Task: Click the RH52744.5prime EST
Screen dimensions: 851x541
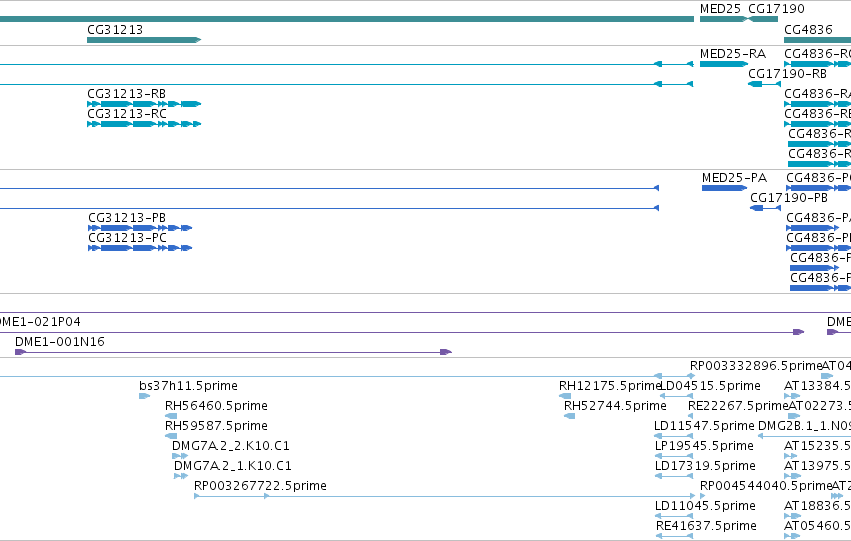Action: click(615, 406)
